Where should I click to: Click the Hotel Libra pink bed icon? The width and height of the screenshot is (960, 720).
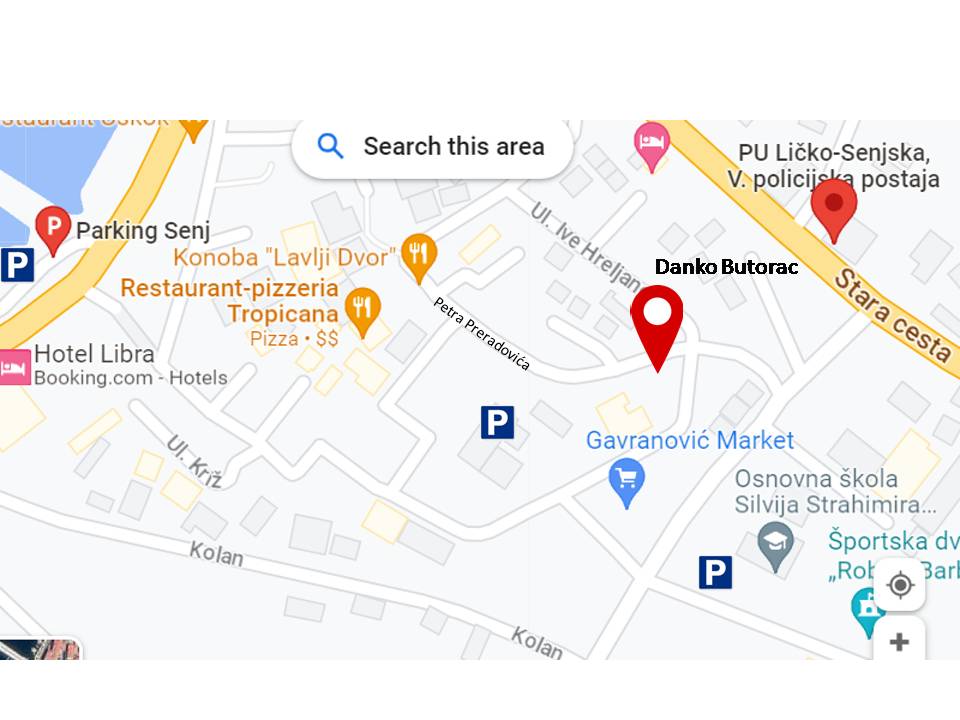pyautogui.click(x=15, y=367)
